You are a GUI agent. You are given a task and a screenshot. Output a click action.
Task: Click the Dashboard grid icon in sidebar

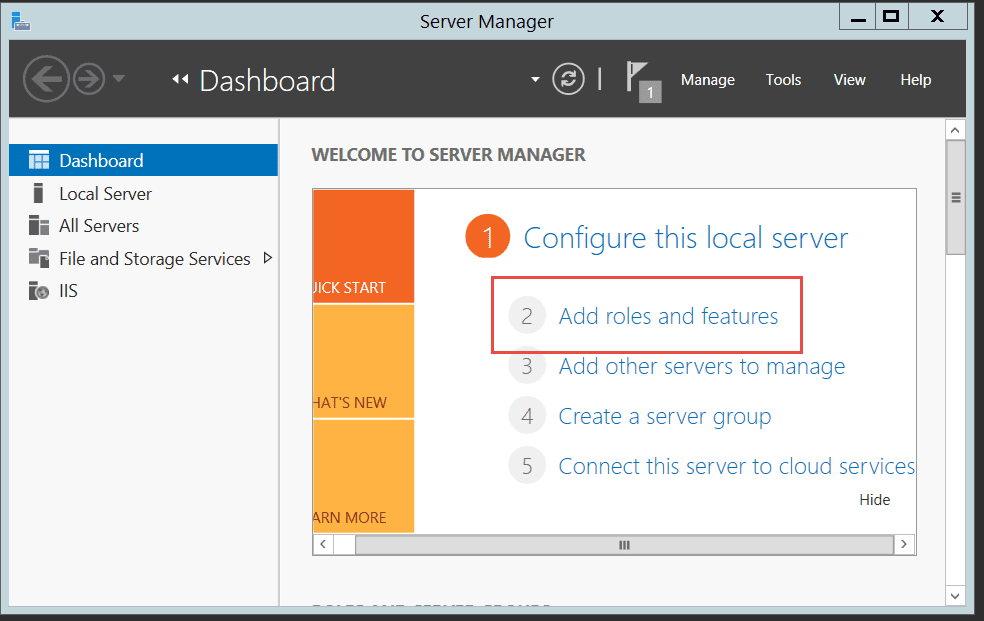coord(39,161)
